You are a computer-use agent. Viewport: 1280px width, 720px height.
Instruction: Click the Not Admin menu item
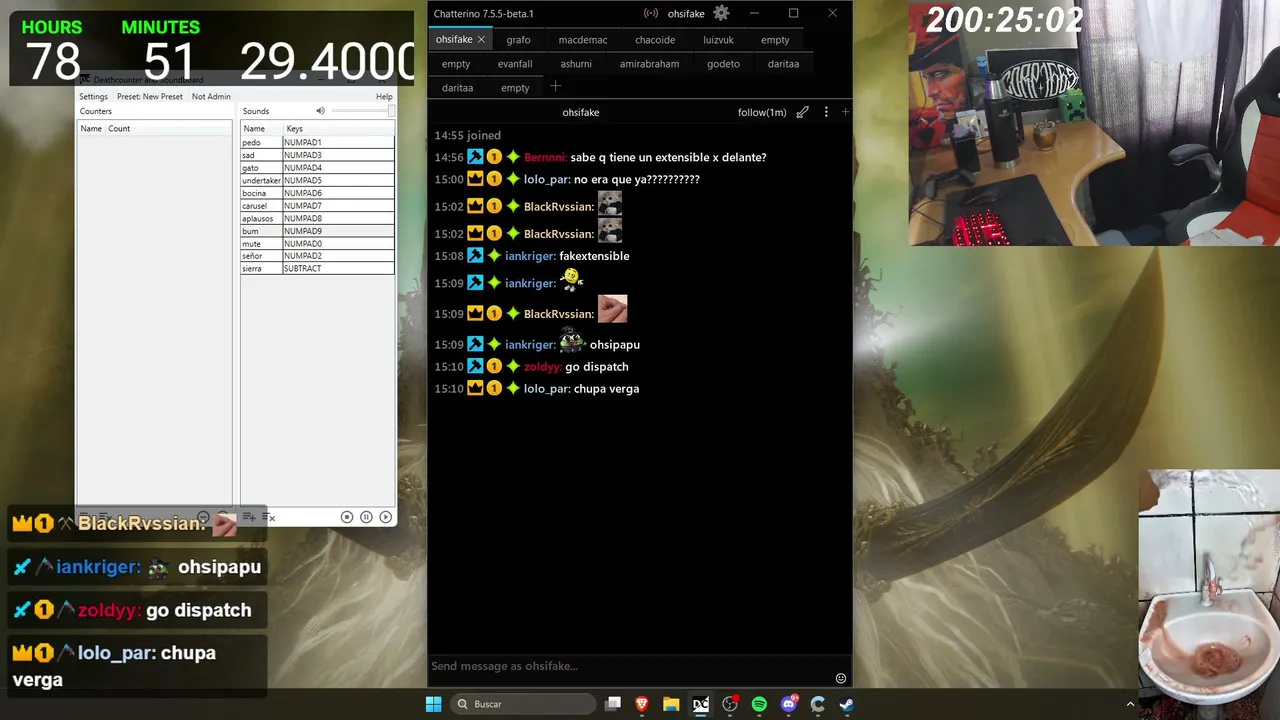[211, 97]
